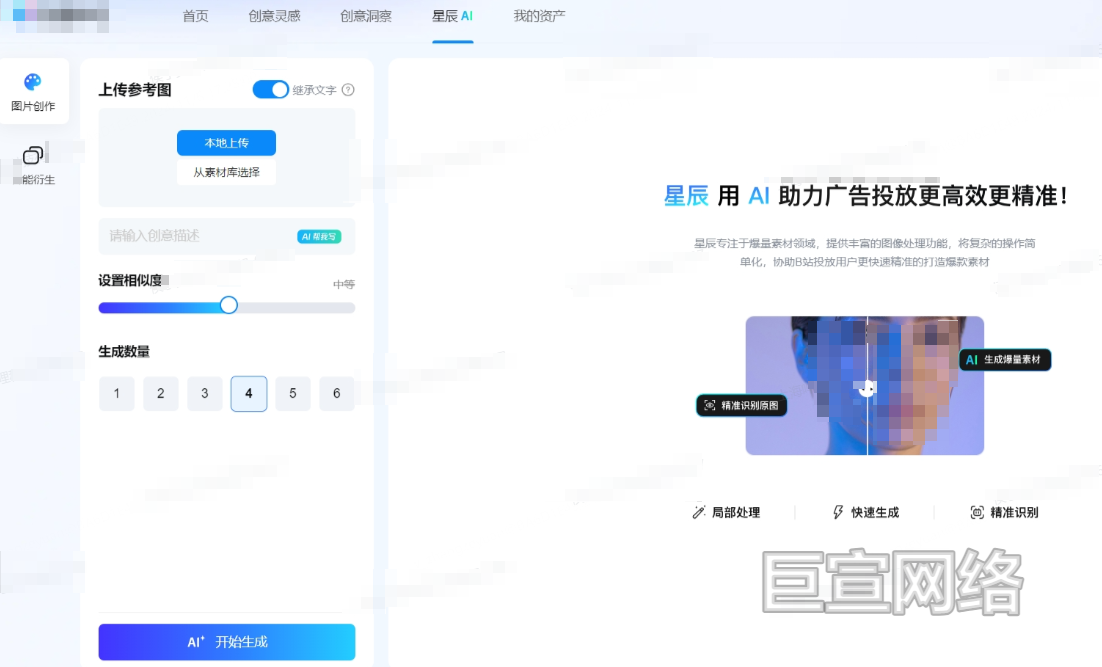Click the 上传参考图 heading

coord(135,90)
